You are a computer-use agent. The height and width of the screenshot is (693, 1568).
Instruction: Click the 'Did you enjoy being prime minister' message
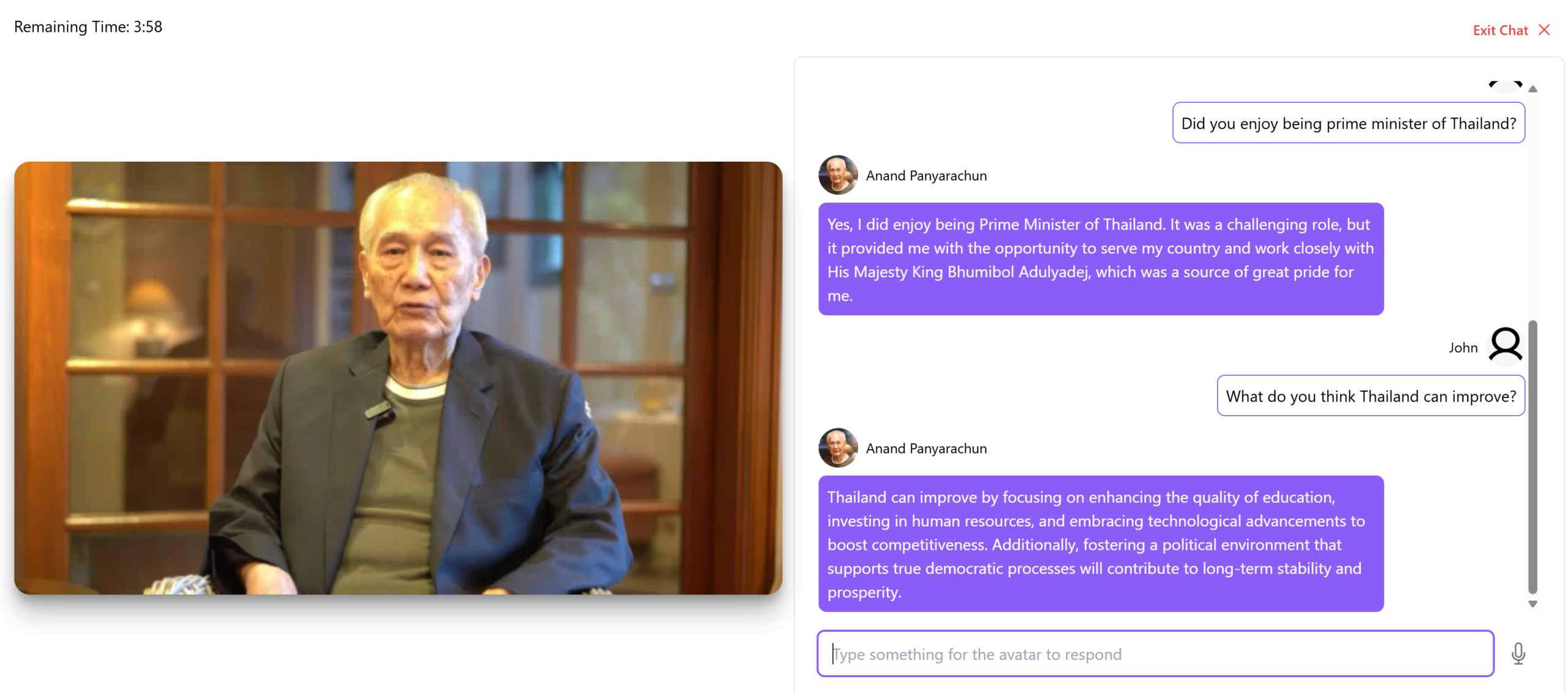(x=1347, y=123)
